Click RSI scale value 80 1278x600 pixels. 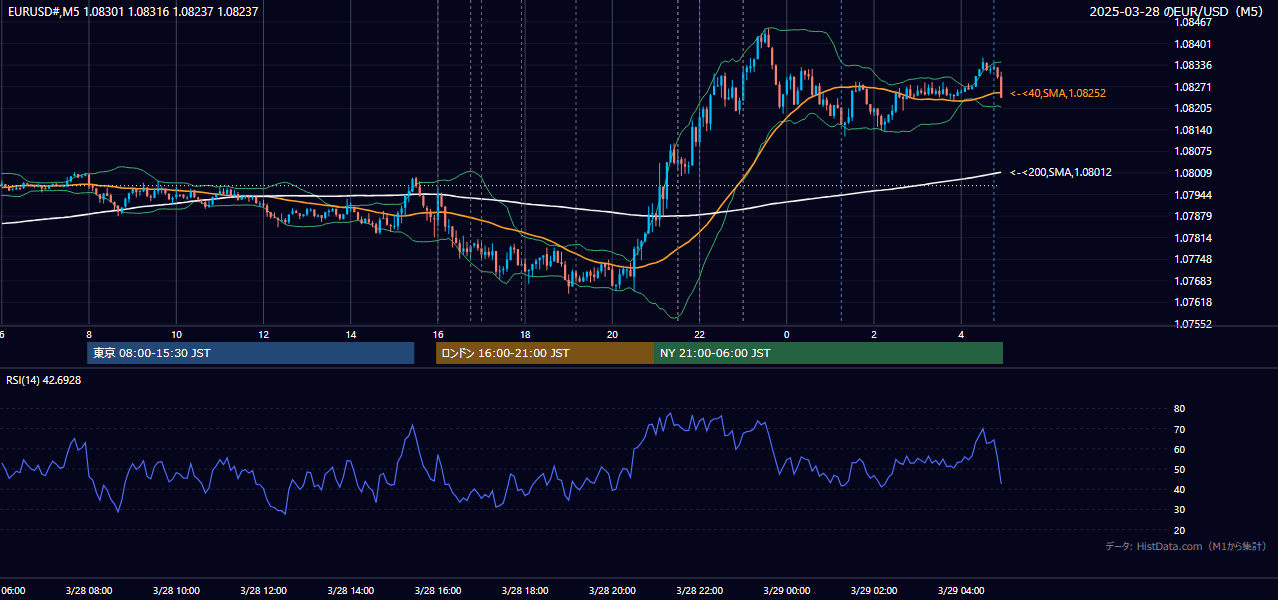pos(1179,409)
